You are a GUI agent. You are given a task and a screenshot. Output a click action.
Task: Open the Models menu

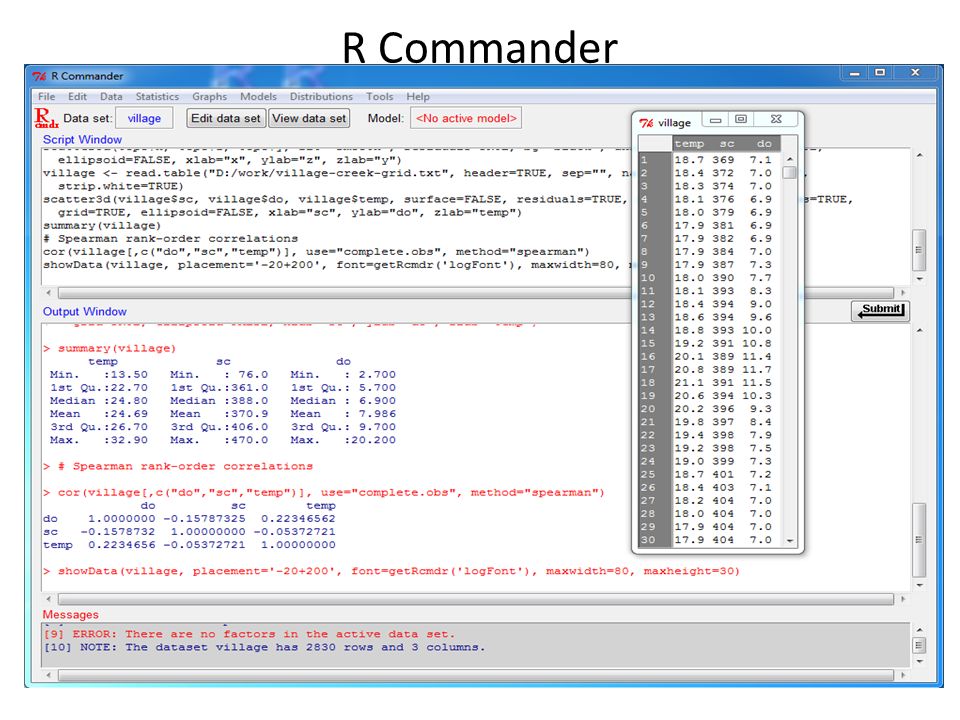tap(258, 97)
